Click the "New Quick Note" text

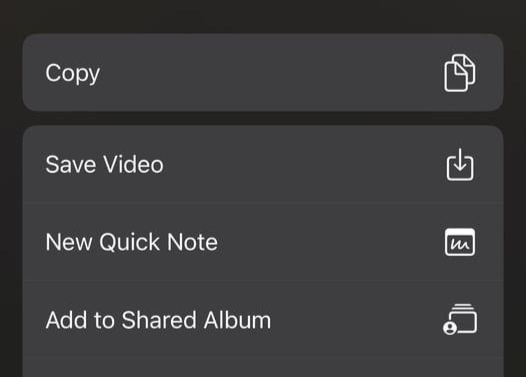(132, 242)
